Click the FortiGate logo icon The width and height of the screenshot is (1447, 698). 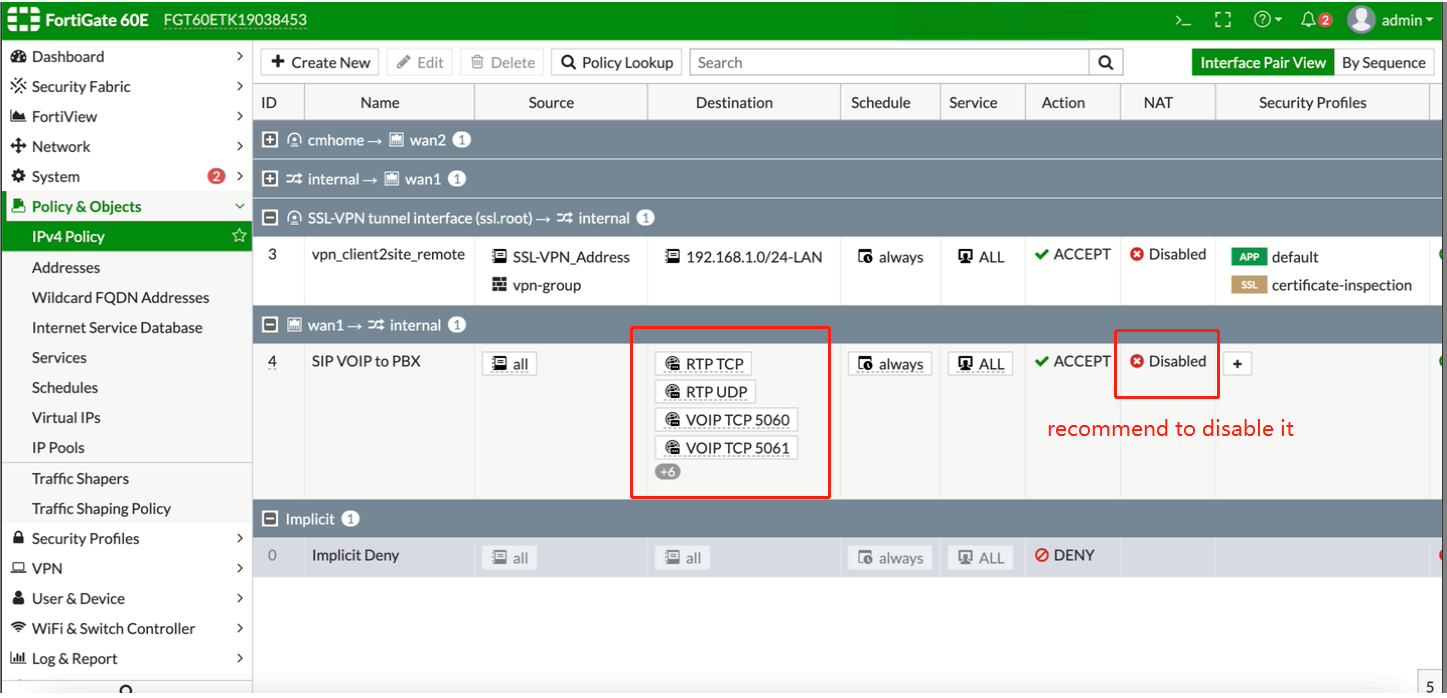pos(24,20)
